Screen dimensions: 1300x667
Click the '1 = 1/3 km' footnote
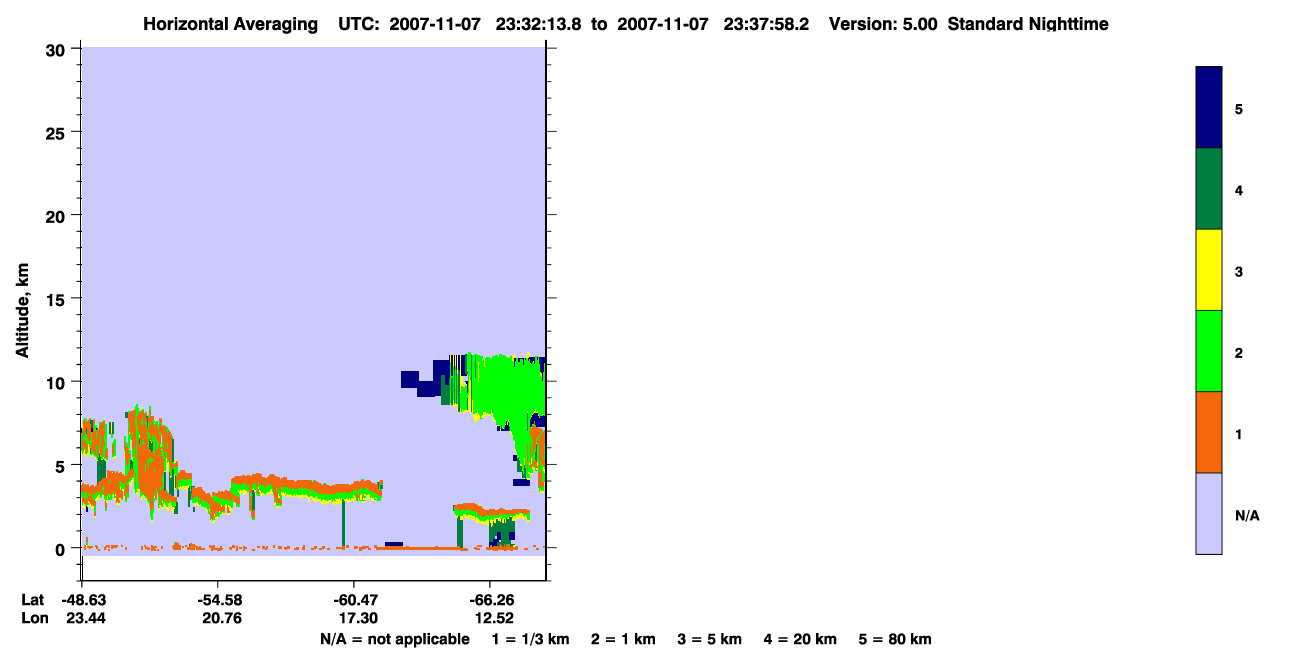click(529, 639)
